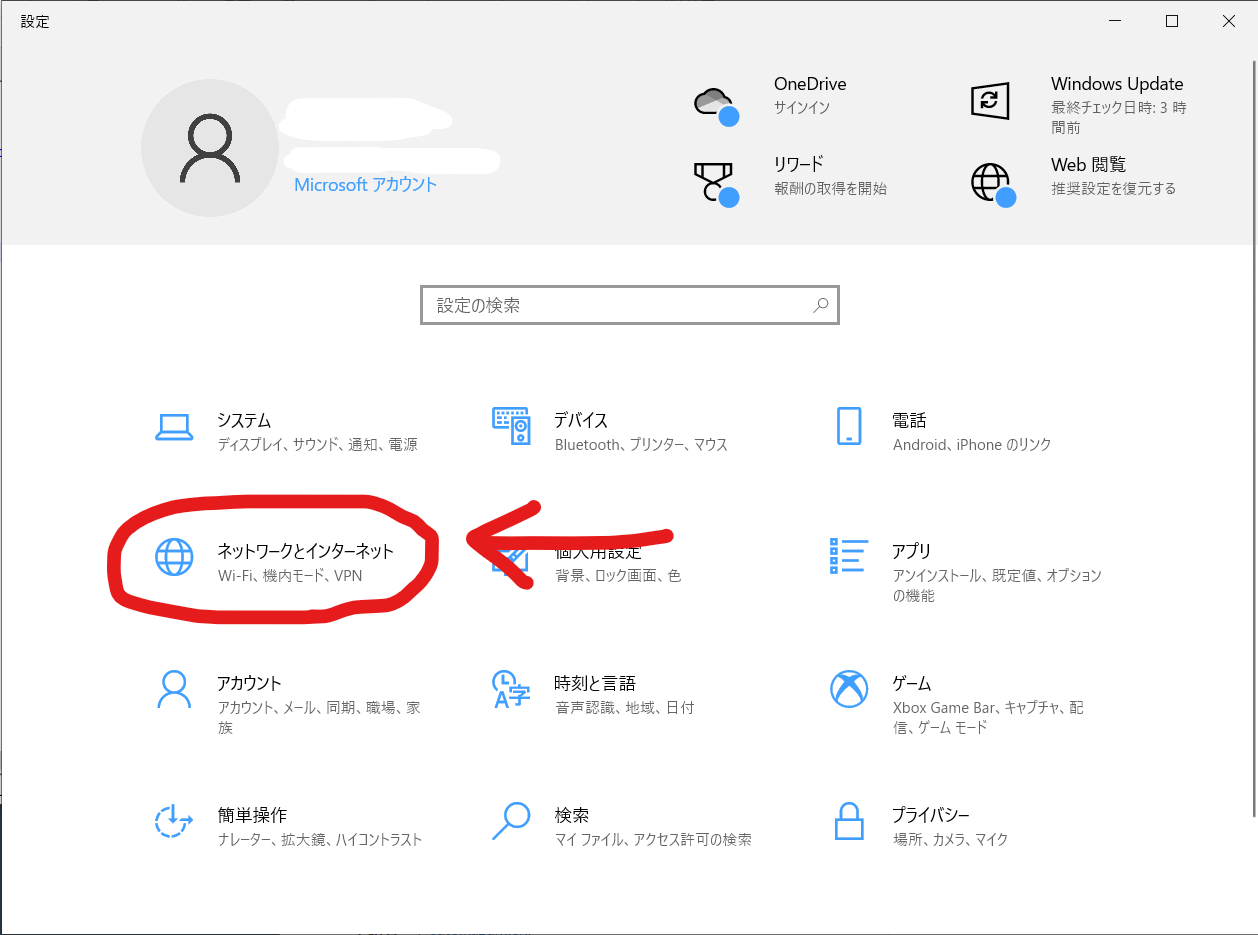This screenshot has width=1258, height=935.
Task: Click the アプリ list icon
Action: pos(848,556)
